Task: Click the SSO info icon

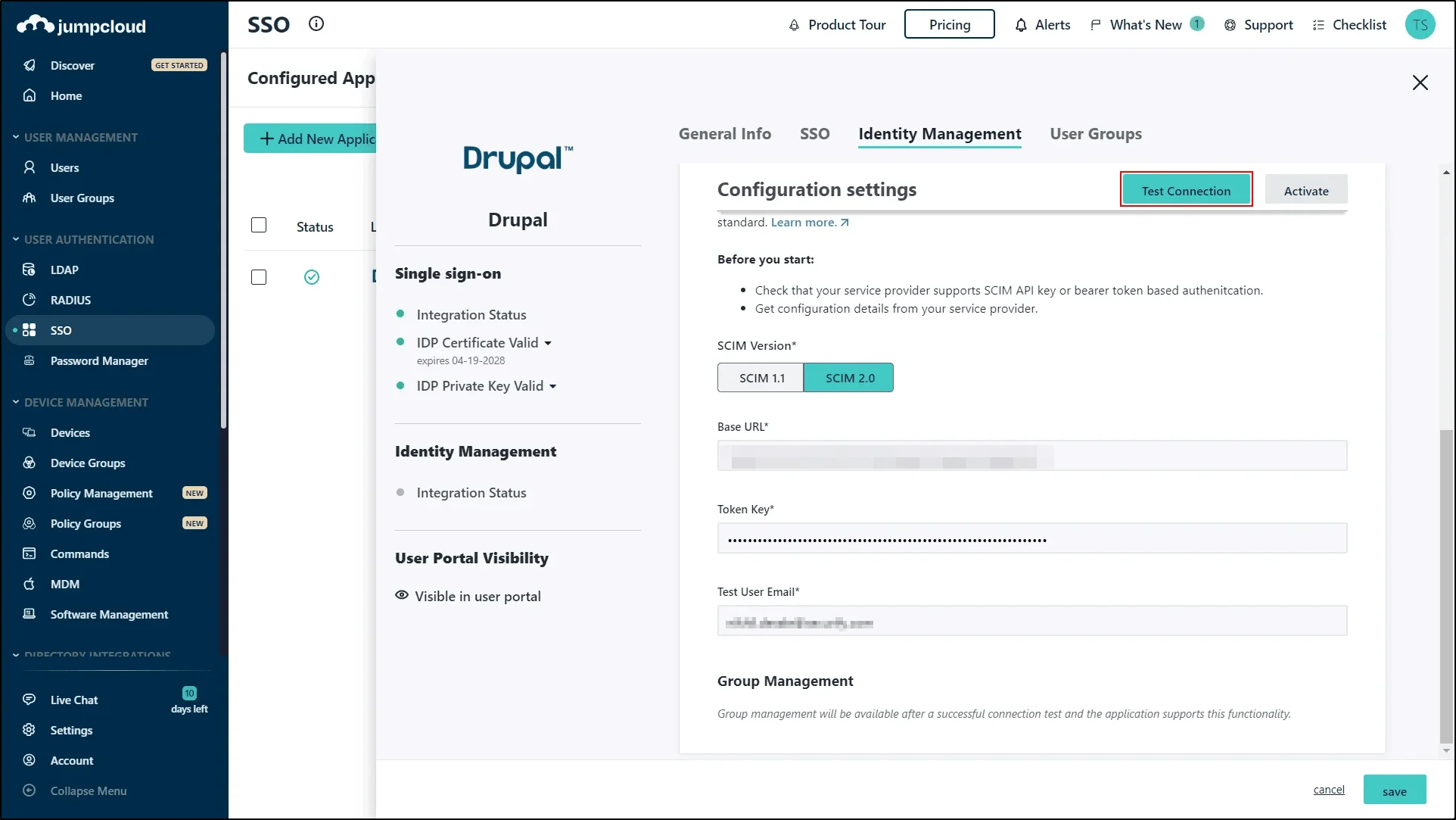Action: 316,23
